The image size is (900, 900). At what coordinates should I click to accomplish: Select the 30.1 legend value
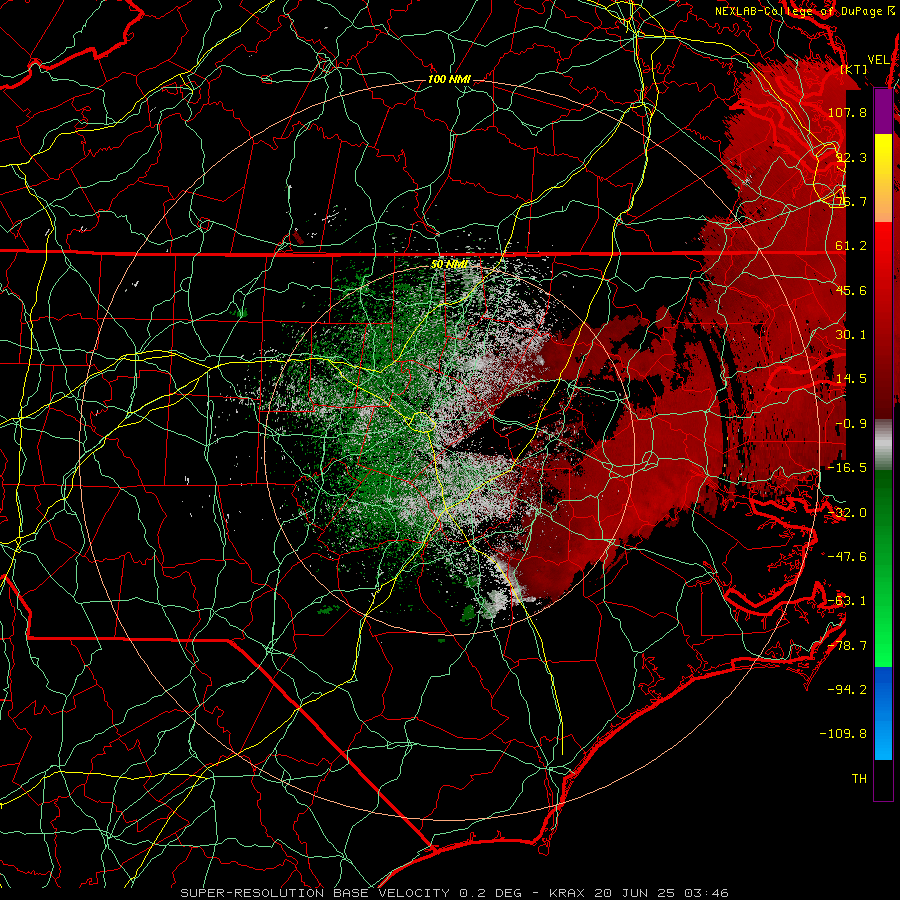[851, 335]
